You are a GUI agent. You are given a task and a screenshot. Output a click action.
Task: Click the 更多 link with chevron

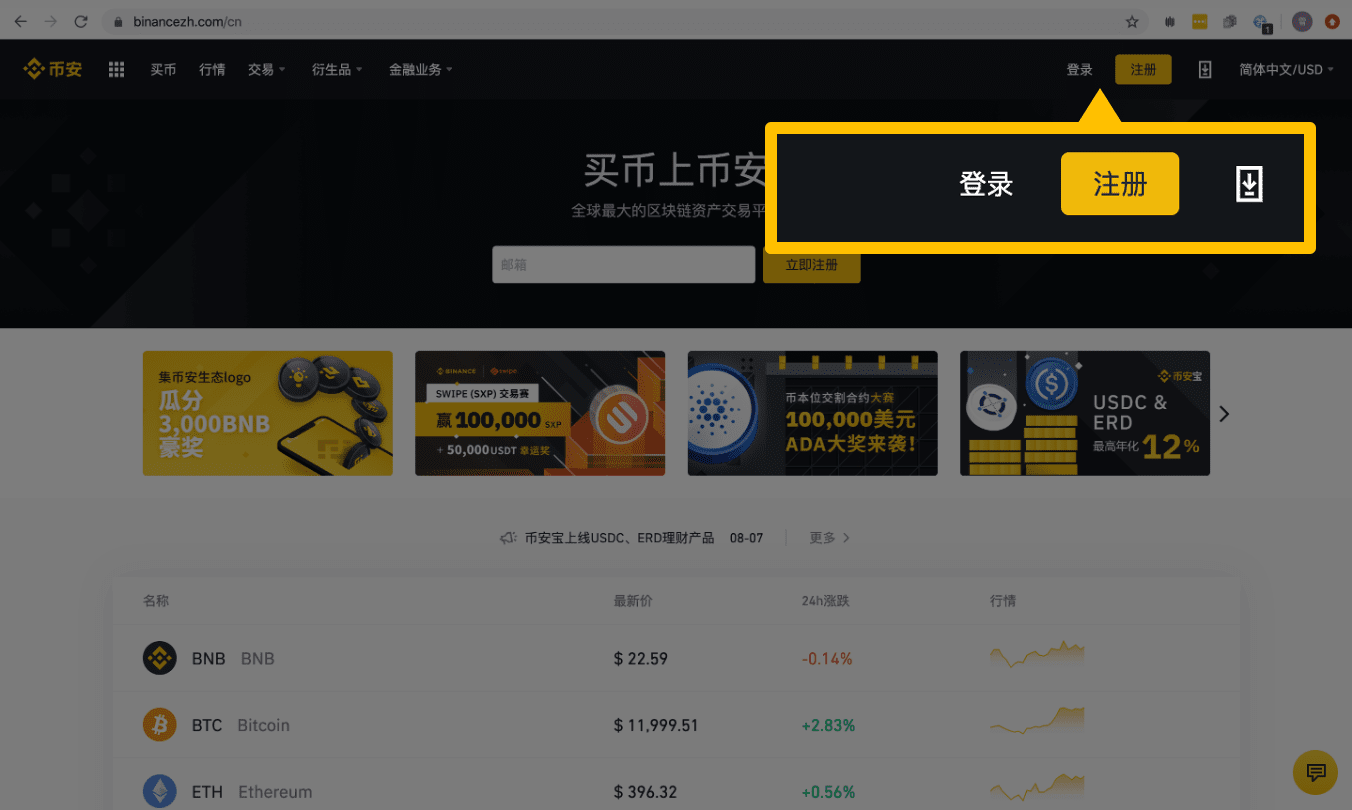point(830,538)
